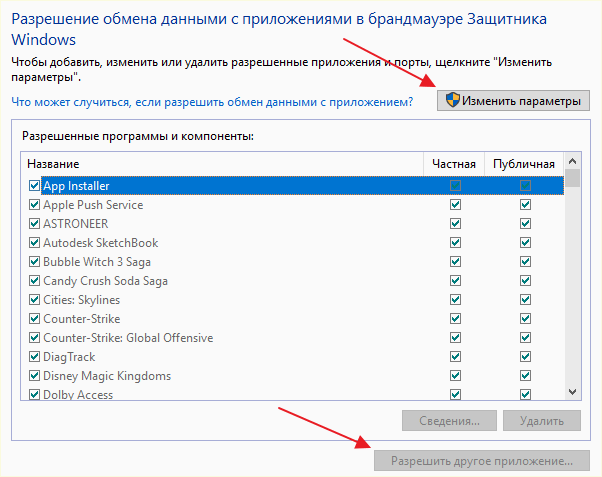This screenshot has height=477, width=602.
Task: Toggle the Bubble Witch 3 Saga name checkbox
Action: coord(35,262)
